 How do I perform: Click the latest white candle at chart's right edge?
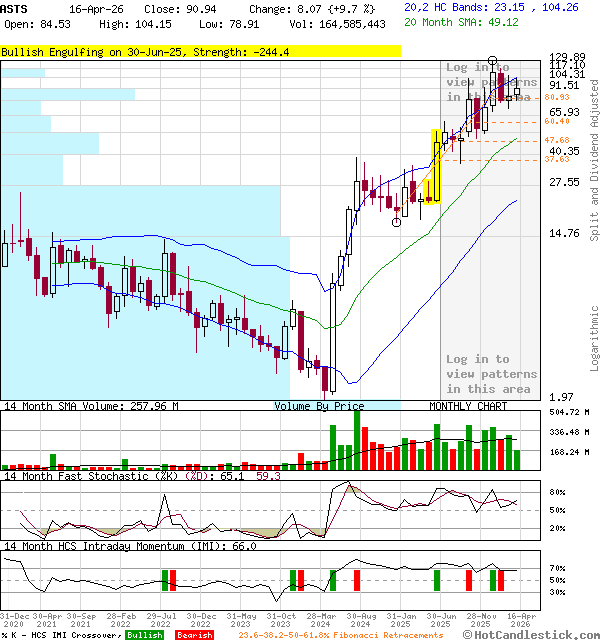tap(517, 92)
